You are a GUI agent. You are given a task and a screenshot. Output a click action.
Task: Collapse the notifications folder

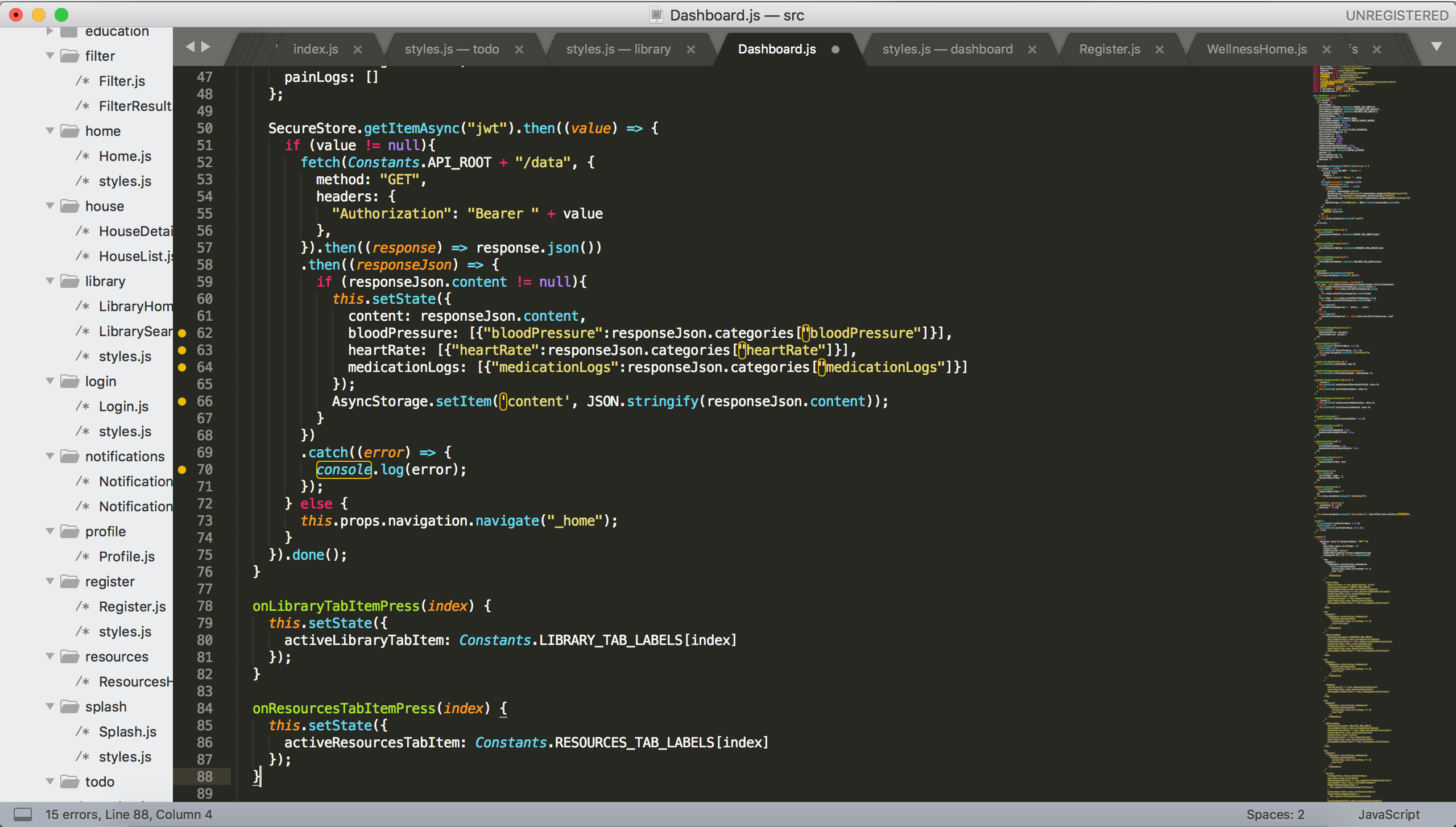tap(50, 456)
